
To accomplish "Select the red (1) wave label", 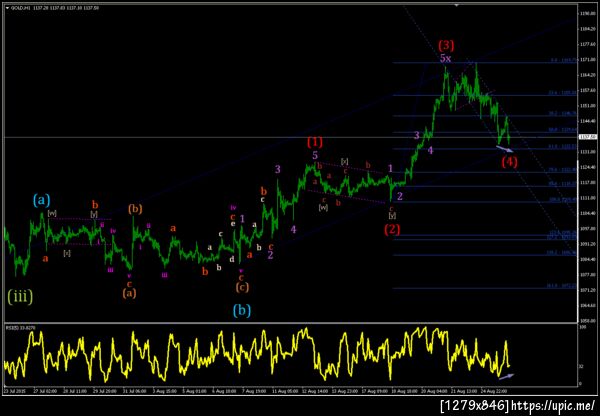I will click(x=315, y=142).
